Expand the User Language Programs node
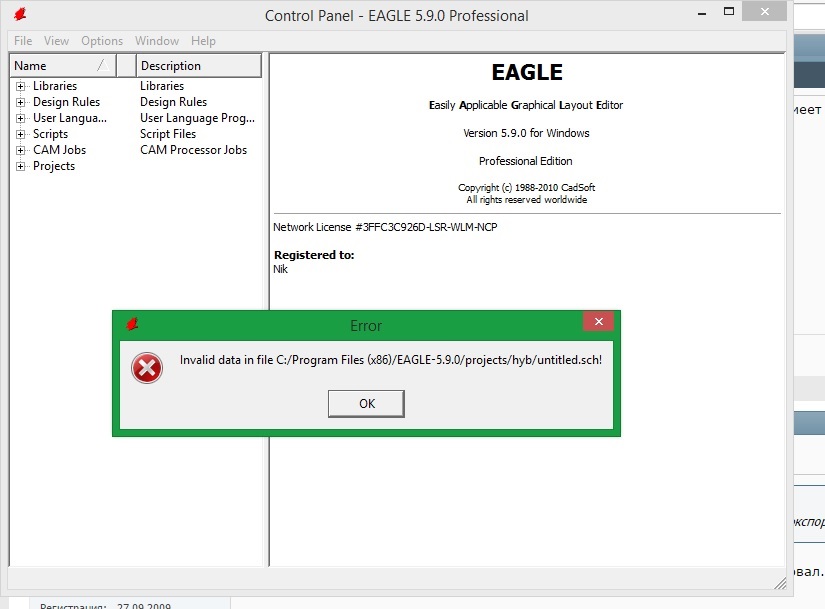This screenshot has height=609, width=825. pos(21,118)
